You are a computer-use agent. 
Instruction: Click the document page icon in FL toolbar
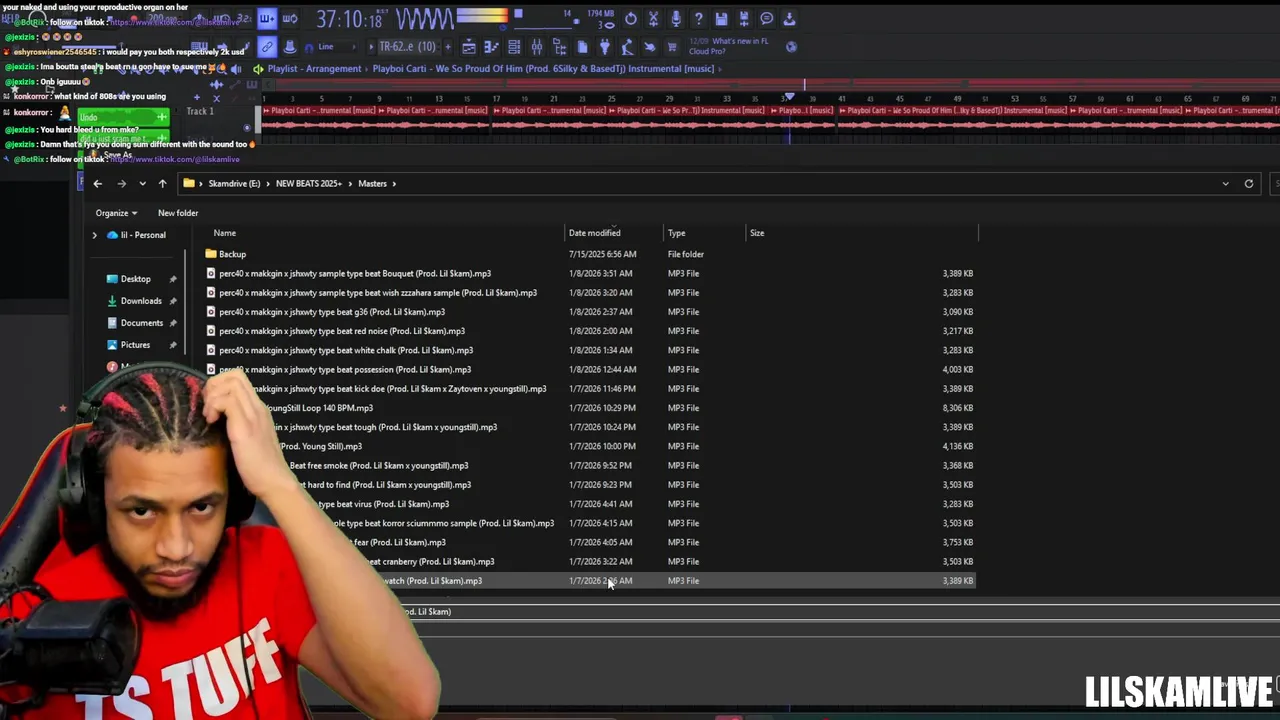(x=582, y=47)
